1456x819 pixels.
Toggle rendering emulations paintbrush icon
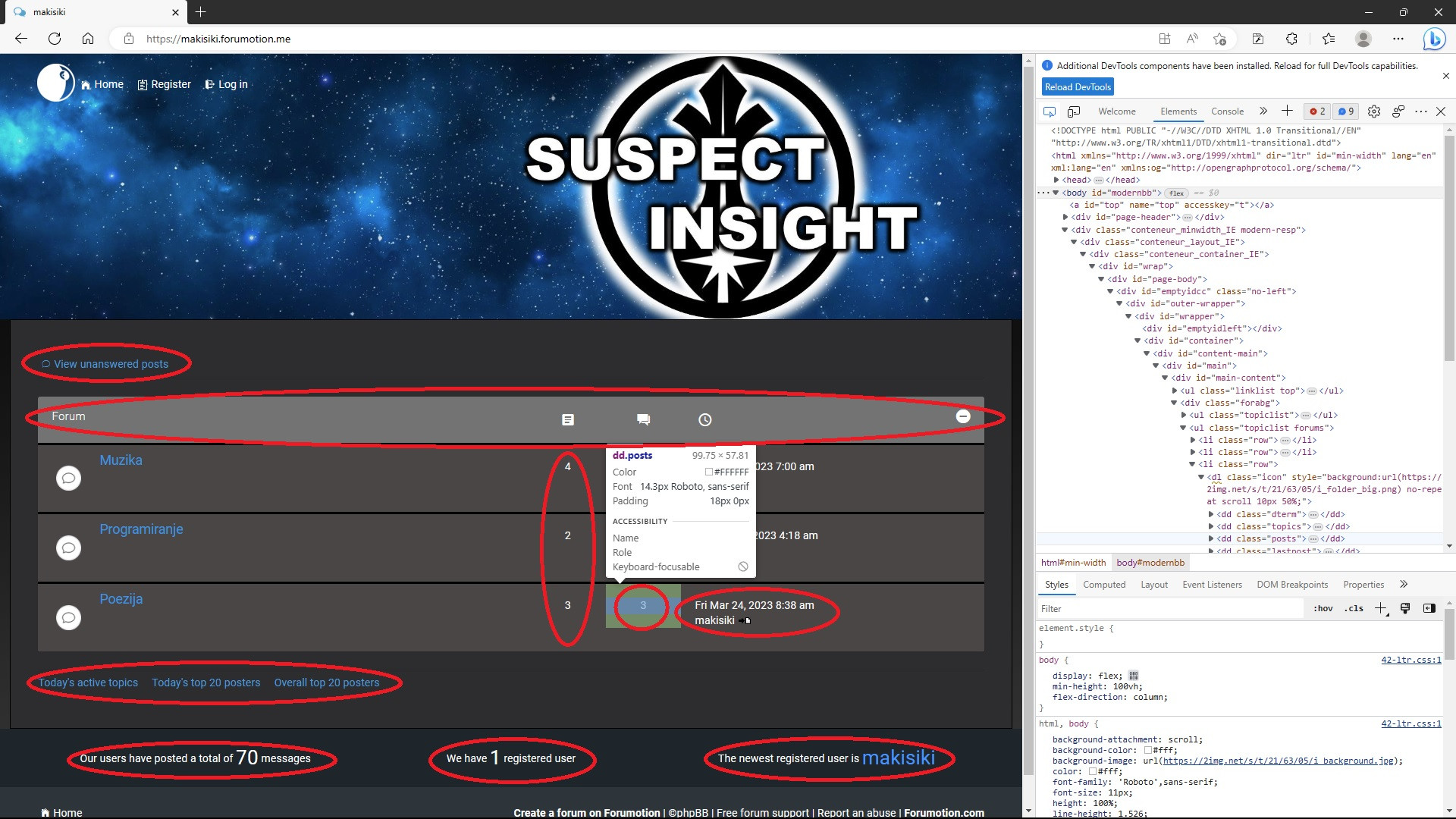tap(1405, 608)
